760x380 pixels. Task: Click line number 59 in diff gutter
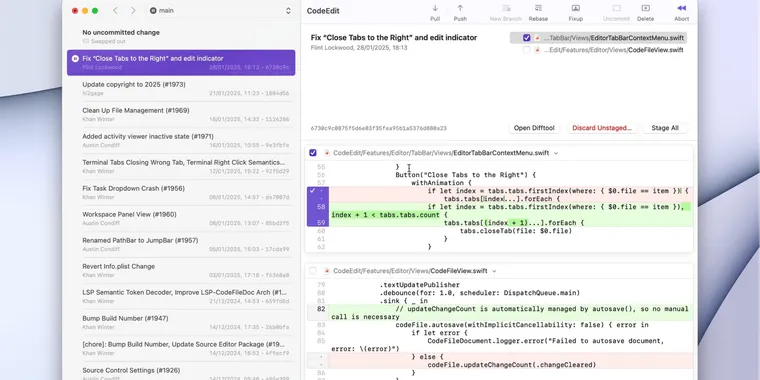point(321,223)
